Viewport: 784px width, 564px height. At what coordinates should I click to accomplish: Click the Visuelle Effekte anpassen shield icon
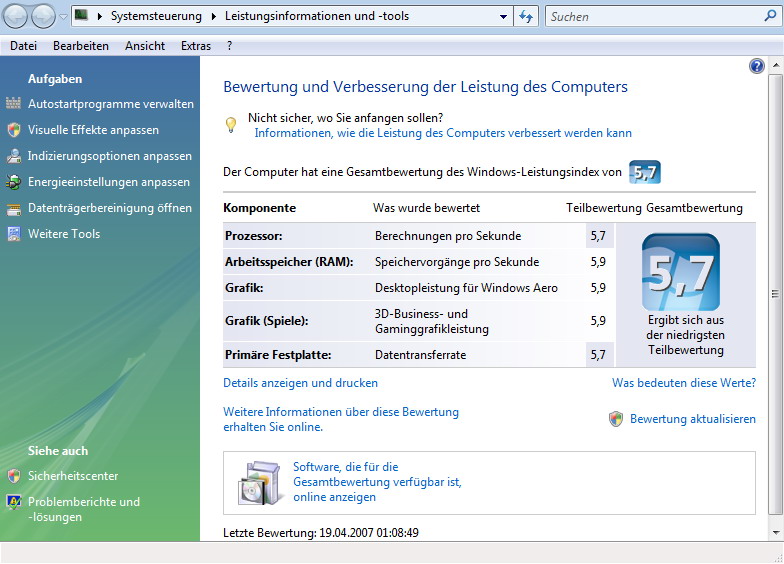click(x=14, y=130)
